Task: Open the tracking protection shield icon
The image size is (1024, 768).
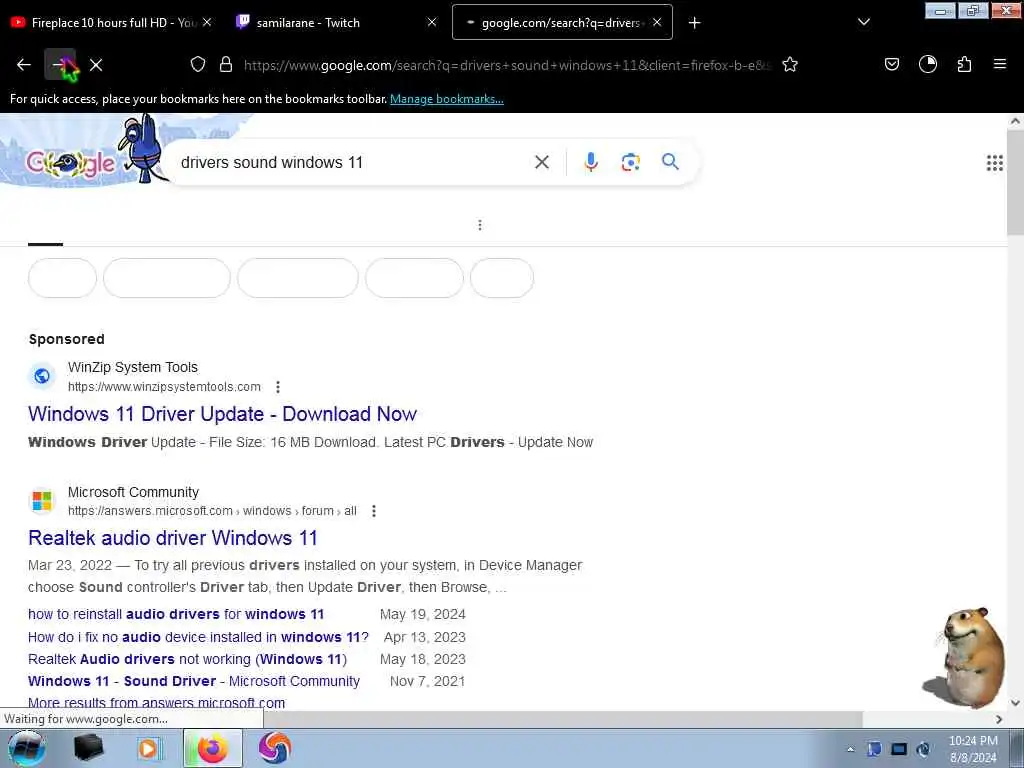Action: [x=198, y=64]
